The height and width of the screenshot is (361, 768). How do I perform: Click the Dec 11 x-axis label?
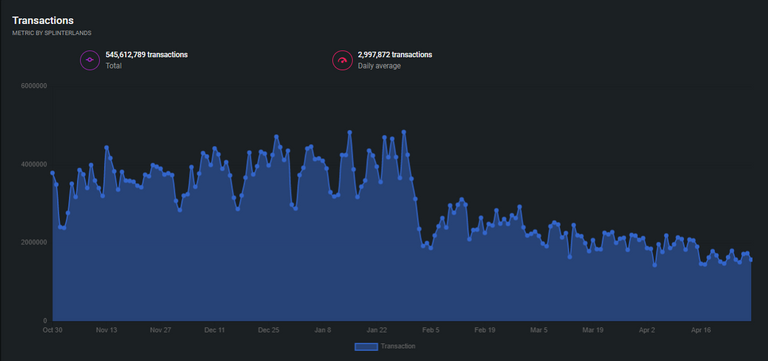tap(215, 330)
